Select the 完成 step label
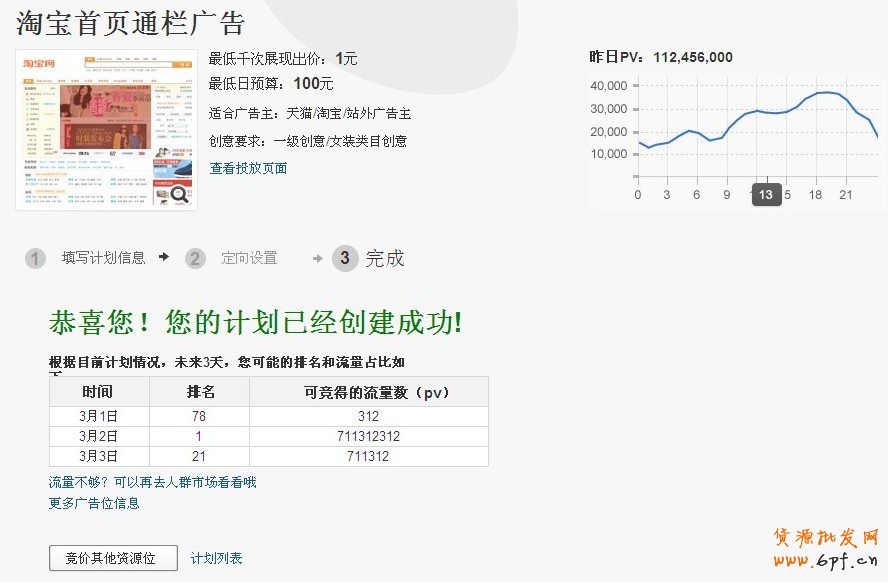 [385, 258]
